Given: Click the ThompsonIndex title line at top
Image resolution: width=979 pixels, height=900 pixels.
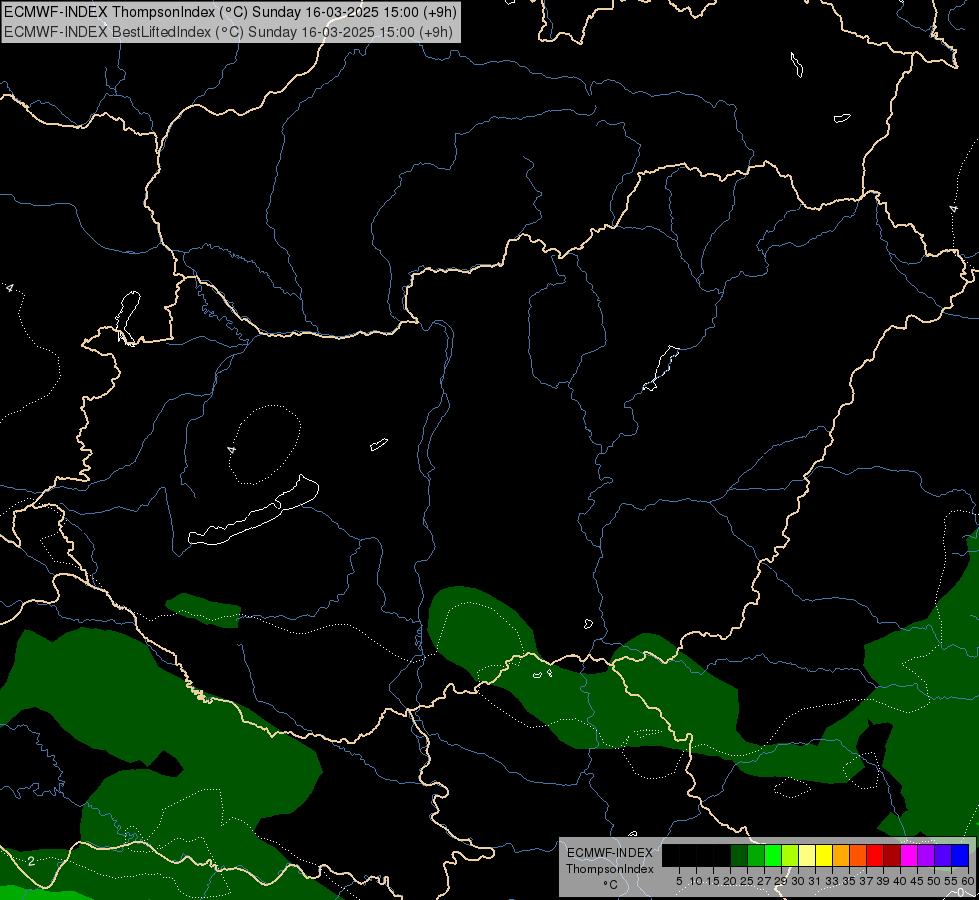Looking at the screenshot, I should [x=230, y=12].
